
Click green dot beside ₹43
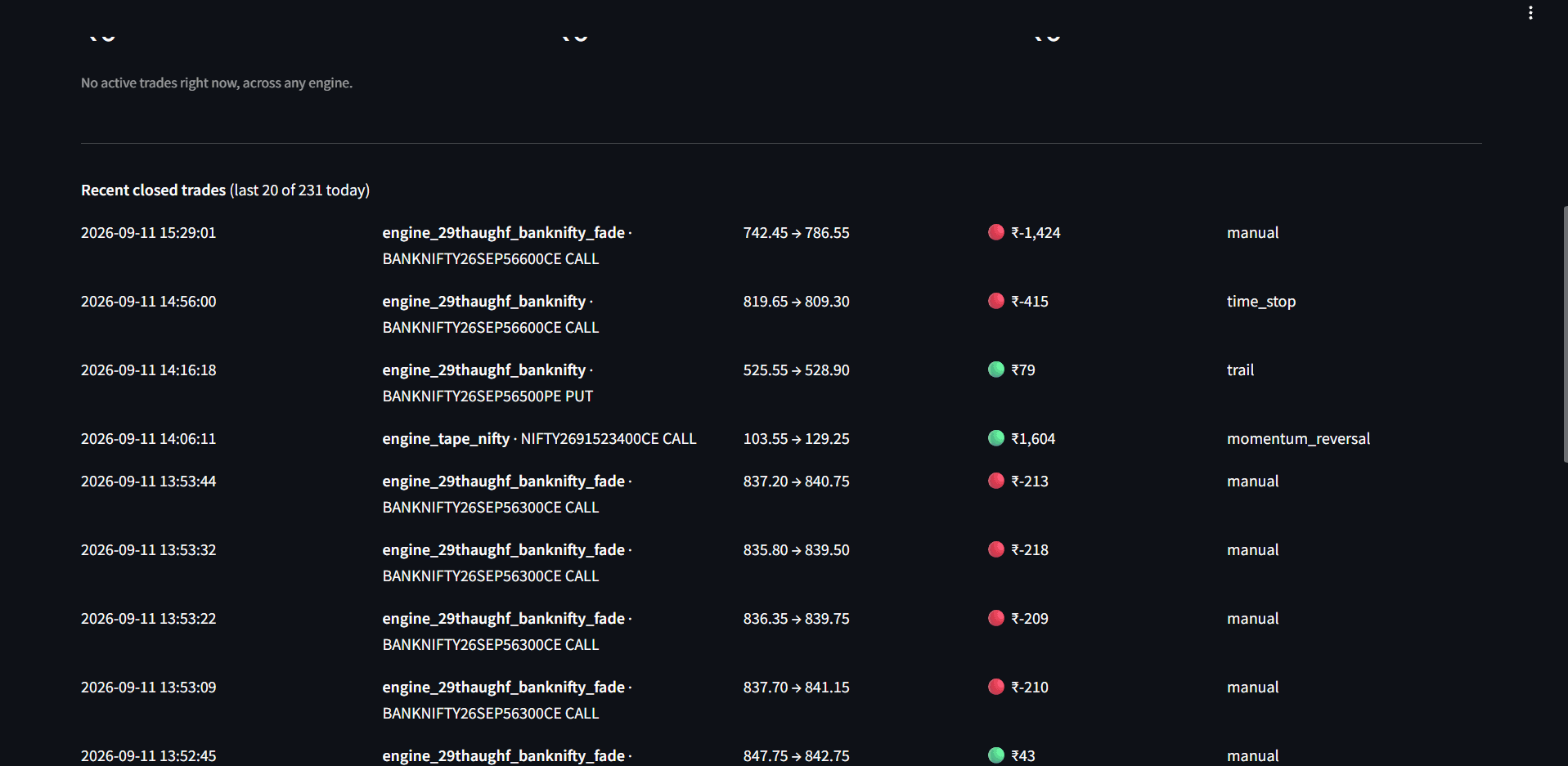pyautogui.click(x=996, y=755)
